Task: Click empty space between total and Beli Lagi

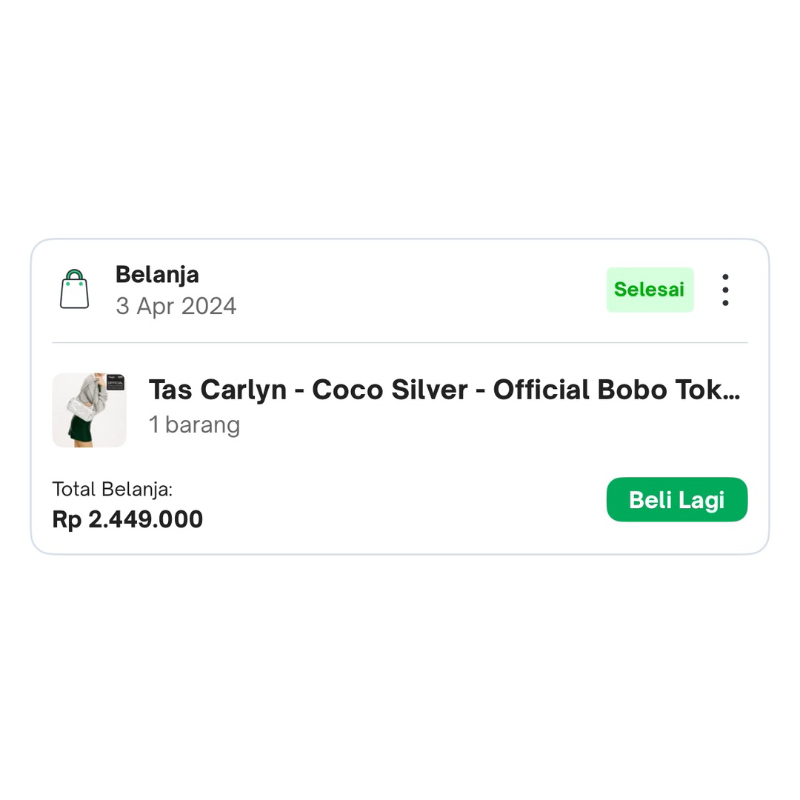Action: coord(400,505)
